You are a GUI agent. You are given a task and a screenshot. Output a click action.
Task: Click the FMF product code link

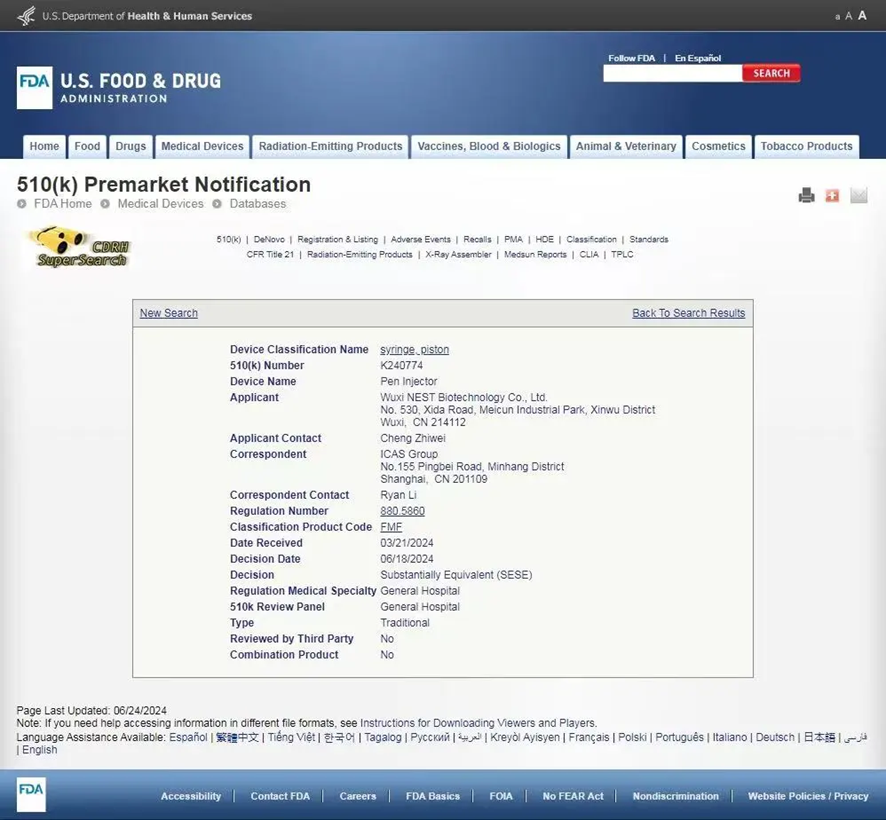click(x=391, y=527)
